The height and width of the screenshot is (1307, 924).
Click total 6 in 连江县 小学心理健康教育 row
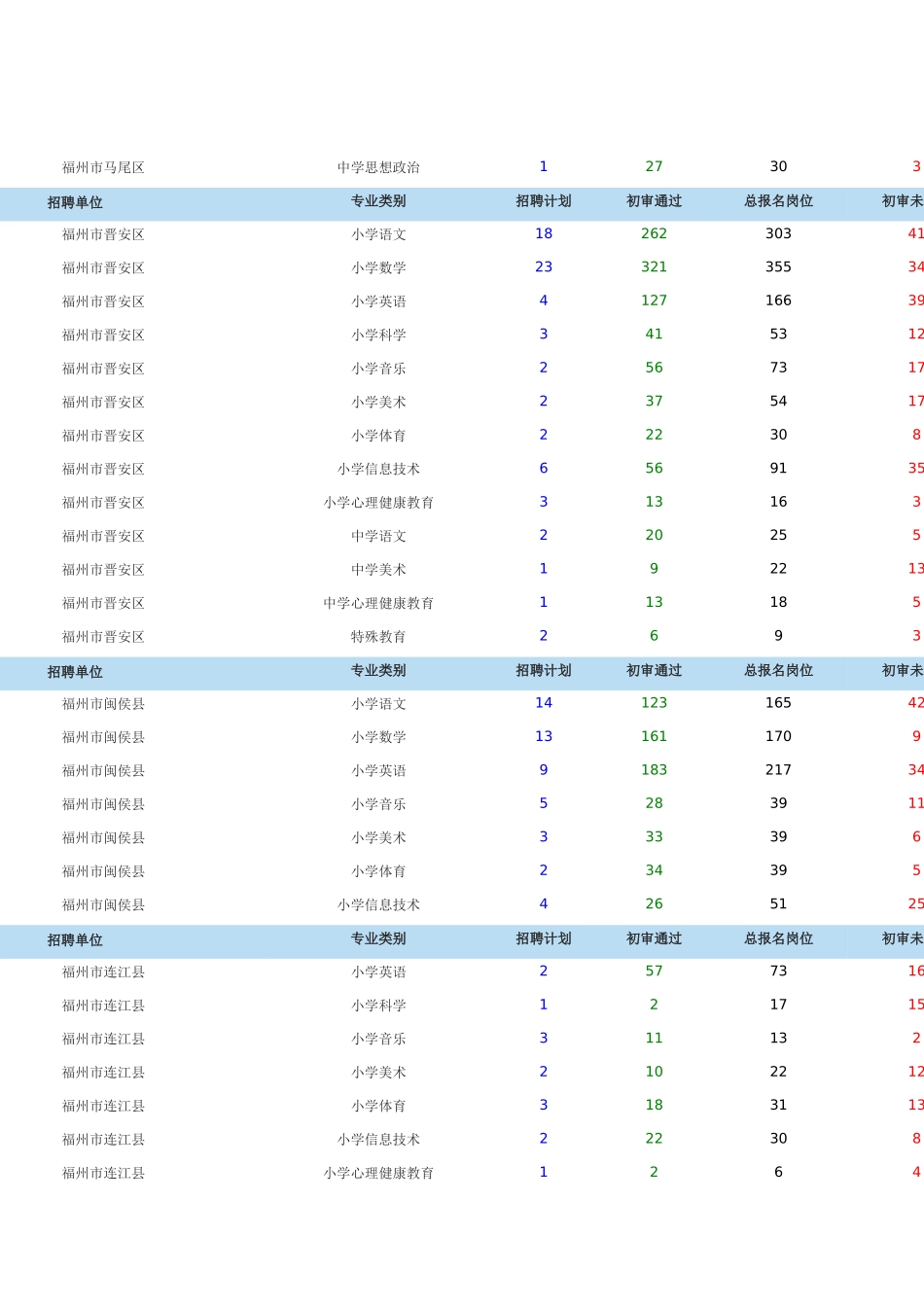pos(778,1173)
